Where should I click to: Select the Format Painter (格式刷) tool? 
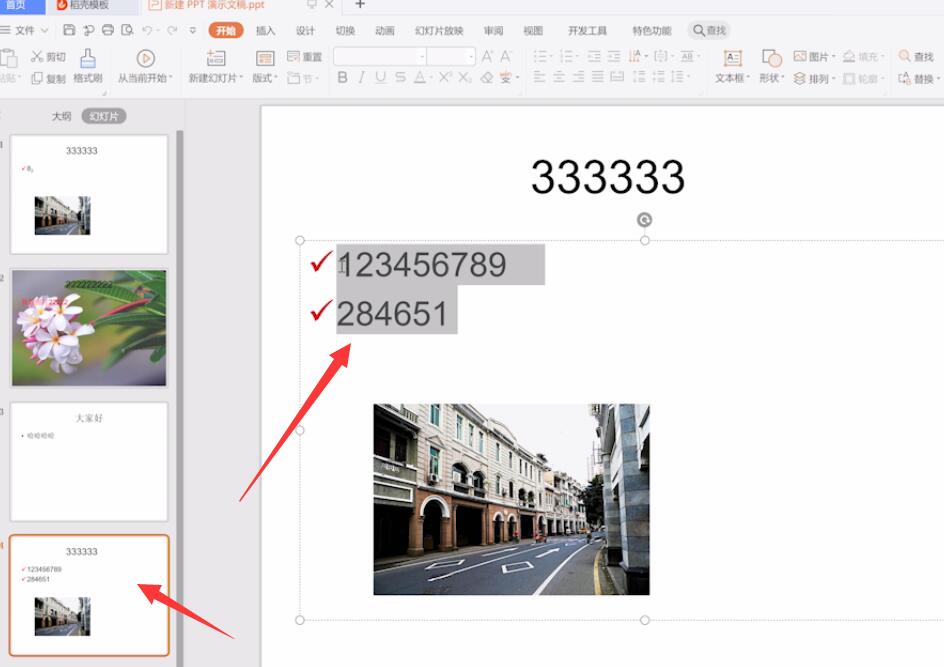[88, 66]
